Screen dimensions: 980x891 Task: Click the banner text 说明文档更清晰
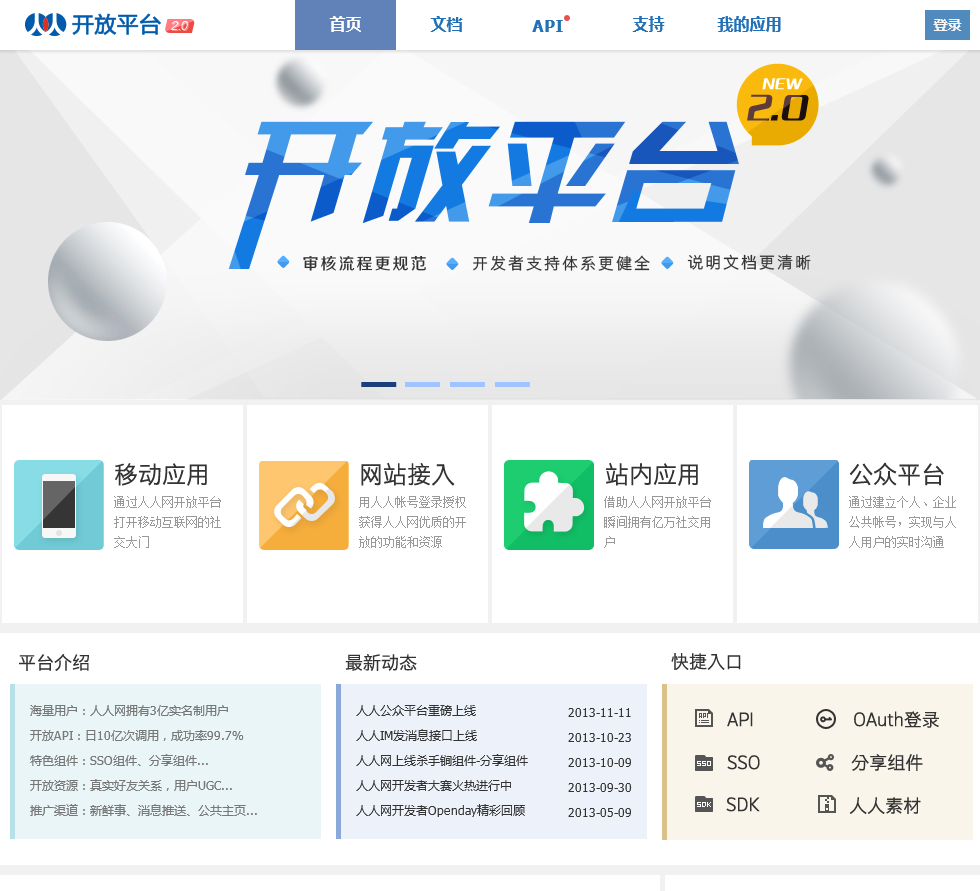click(x=749, y=262)
